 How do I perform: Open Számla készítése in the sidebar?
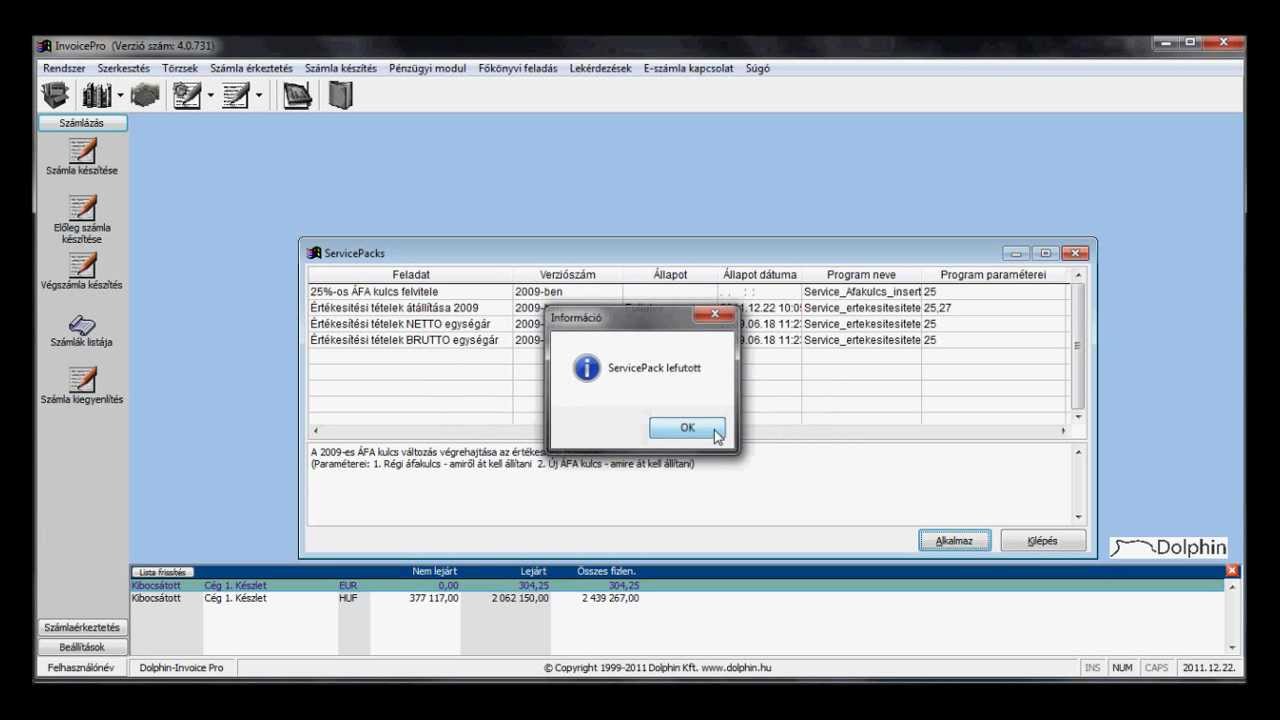[x=82, y=157]
